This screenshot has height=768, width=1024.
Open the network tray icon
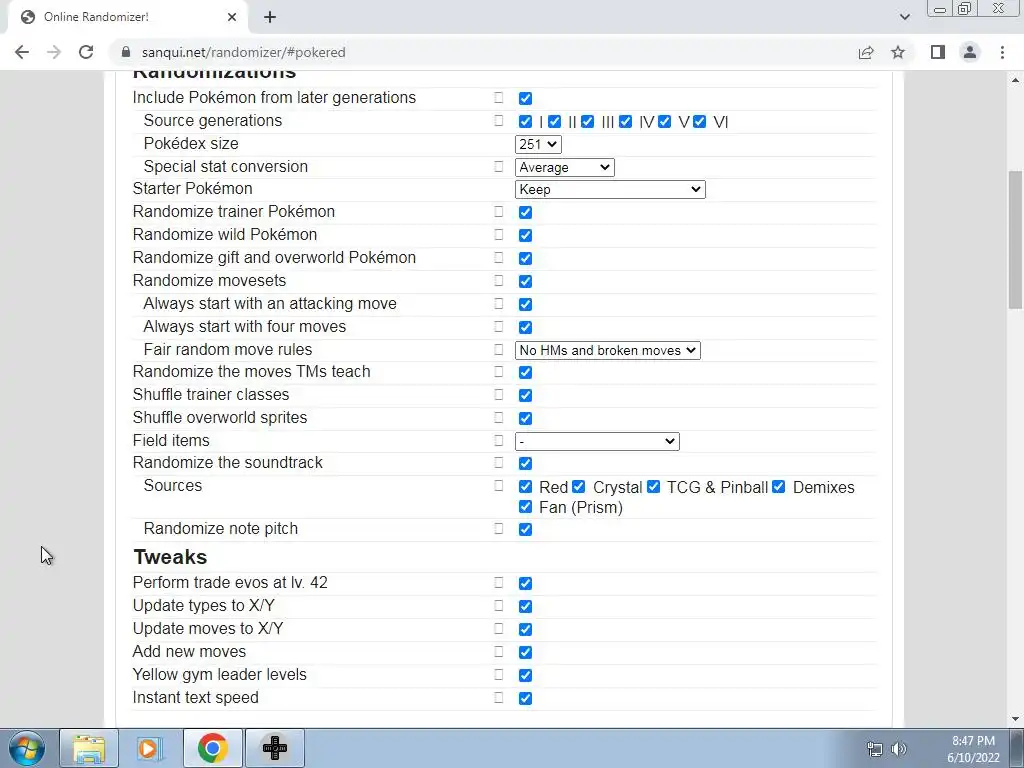874,749
